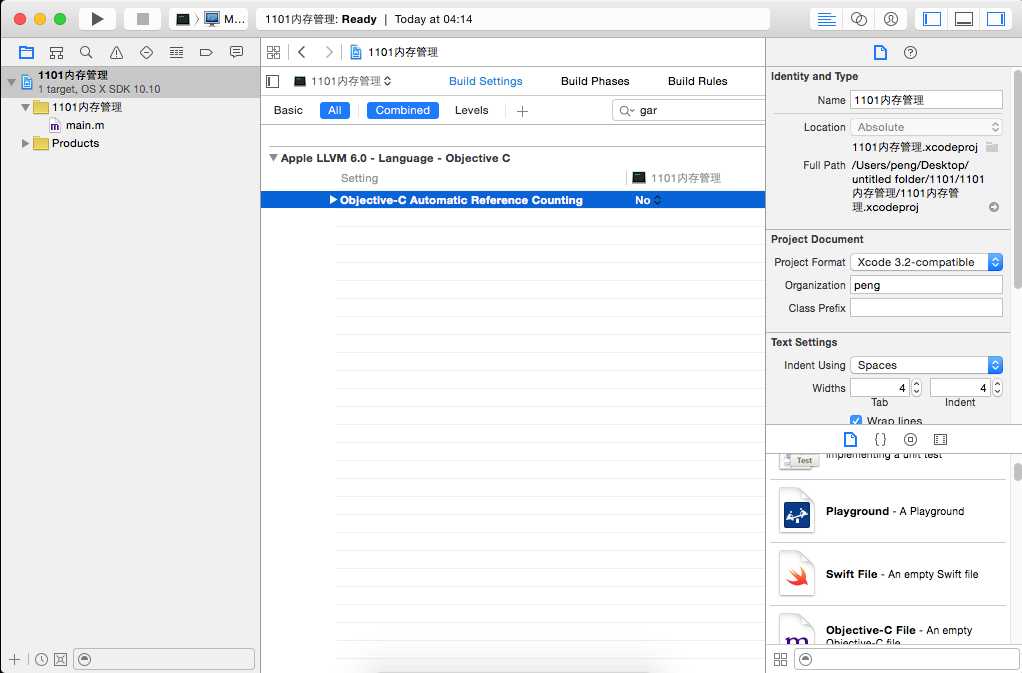Show the Standard editor

point(826,19)
